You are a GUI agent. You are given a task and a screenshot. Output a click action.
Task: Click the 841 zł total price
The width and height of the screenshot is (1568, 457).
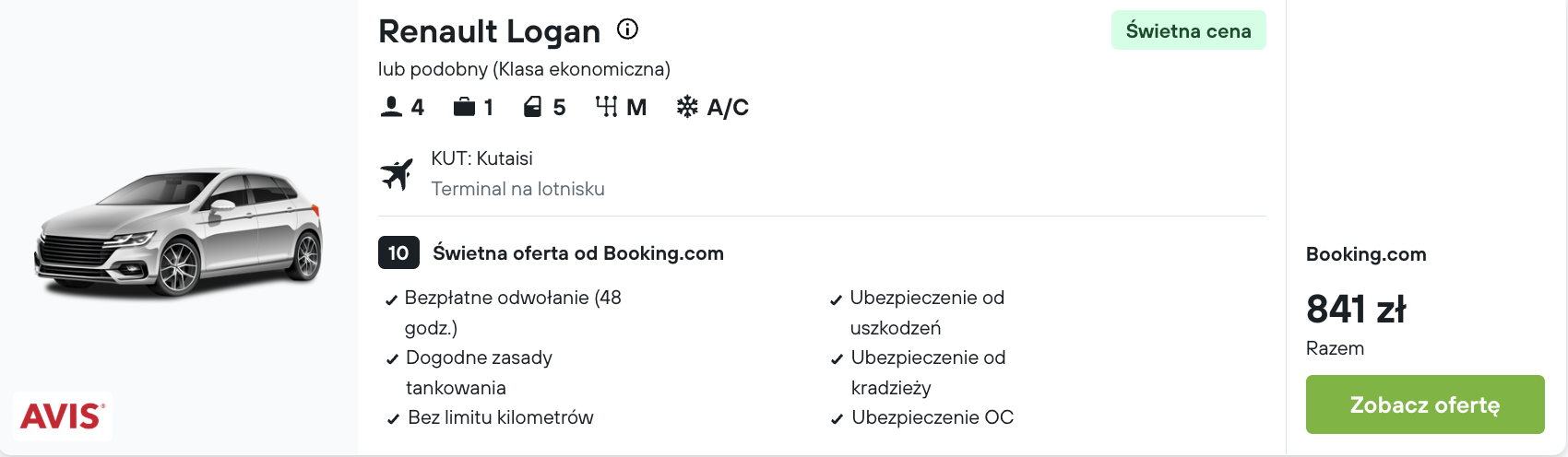click(x=1356, y=310)
